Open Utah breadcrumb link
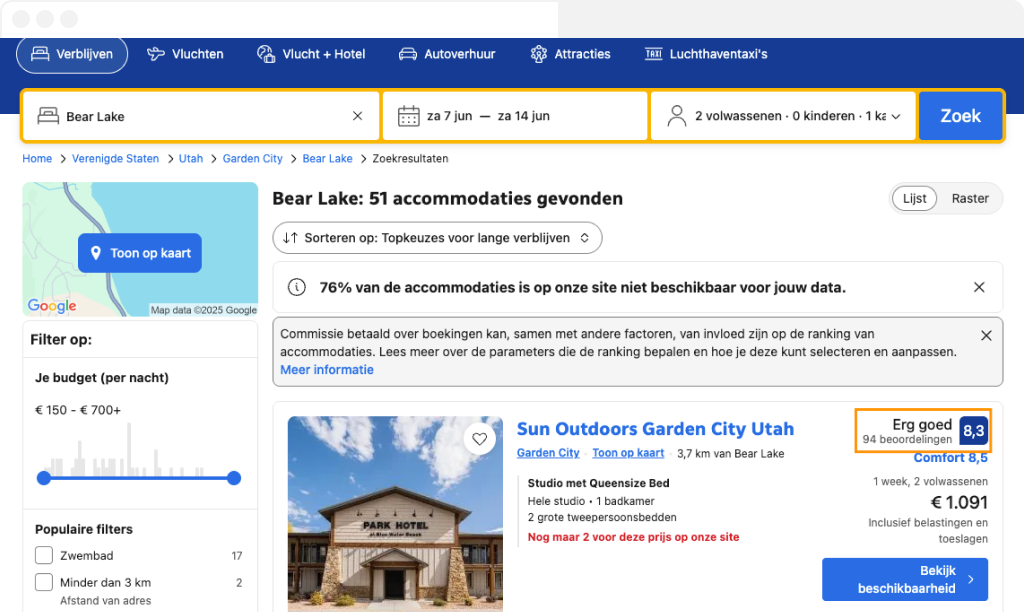1024x612 pixels. click(x=191, y=159)
